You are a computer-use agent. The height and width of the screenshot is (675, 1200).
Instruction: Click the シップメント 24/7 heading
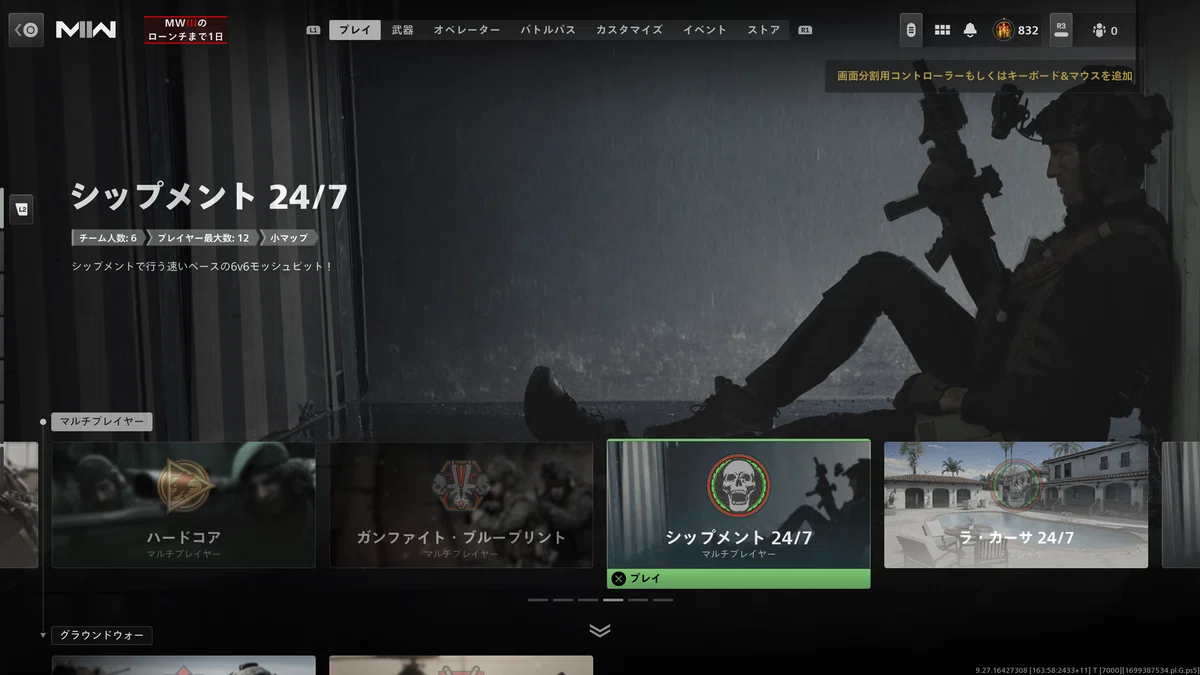209,197
